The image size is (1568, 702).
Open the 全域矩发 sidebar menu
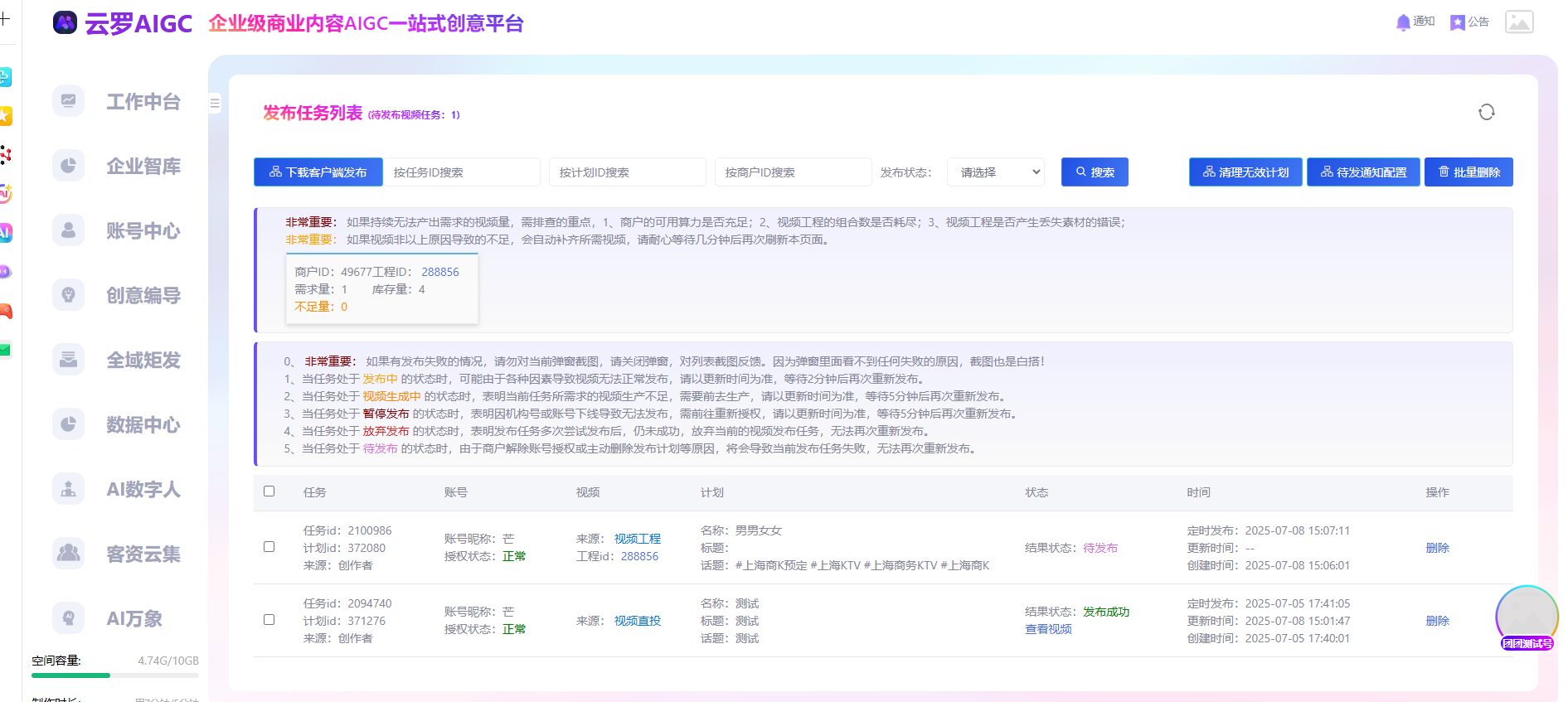tap(143, 360)
